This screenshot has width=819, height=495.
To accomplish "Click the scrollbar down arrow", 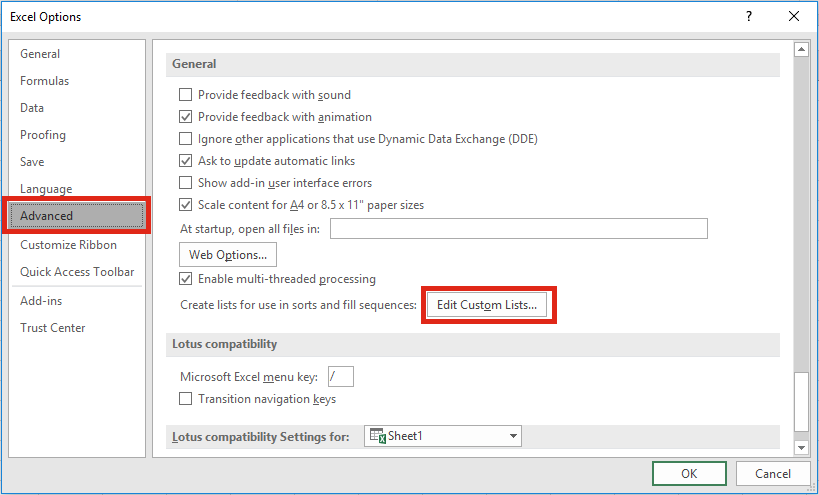I will coord(801,447).
